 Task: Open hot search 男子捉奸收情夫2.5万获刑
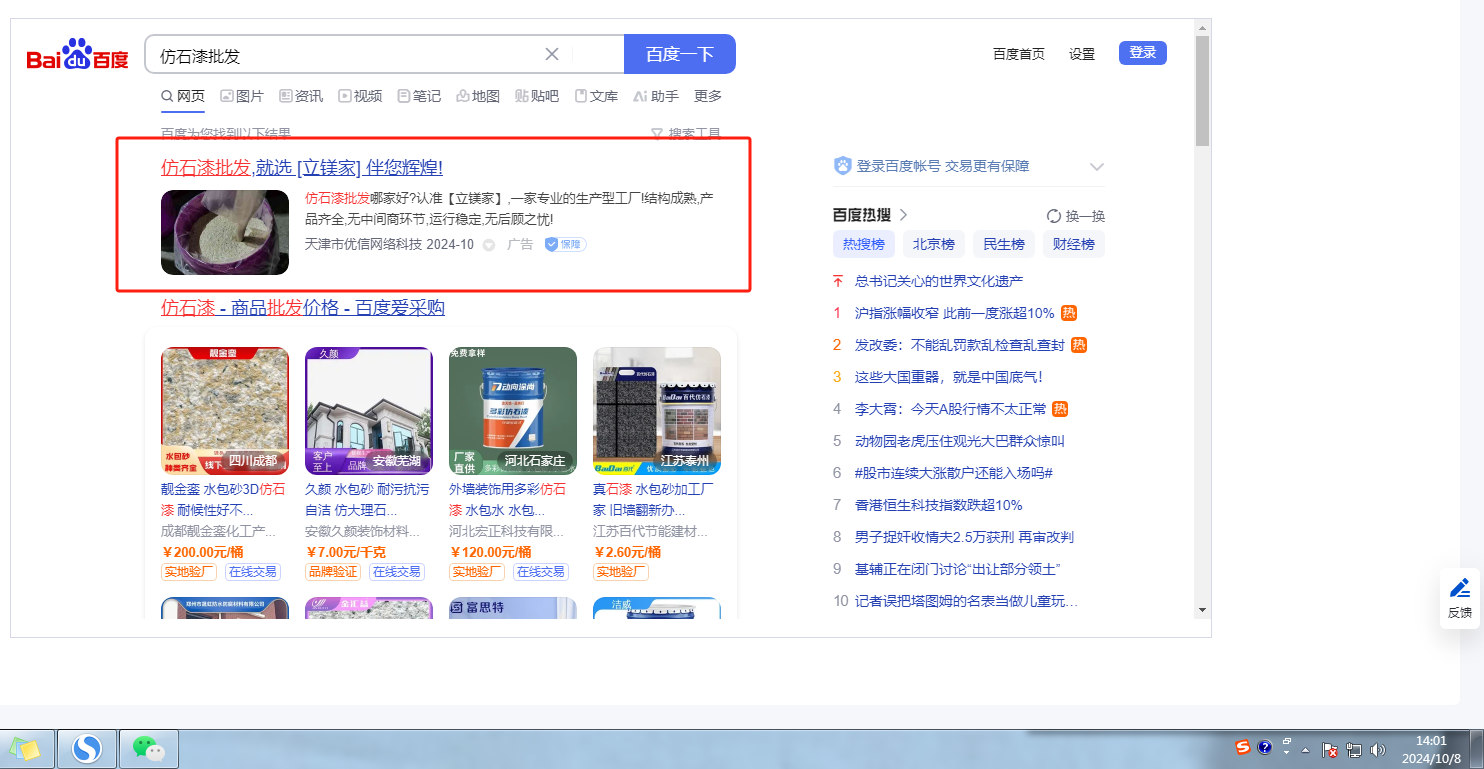point(964,537)
